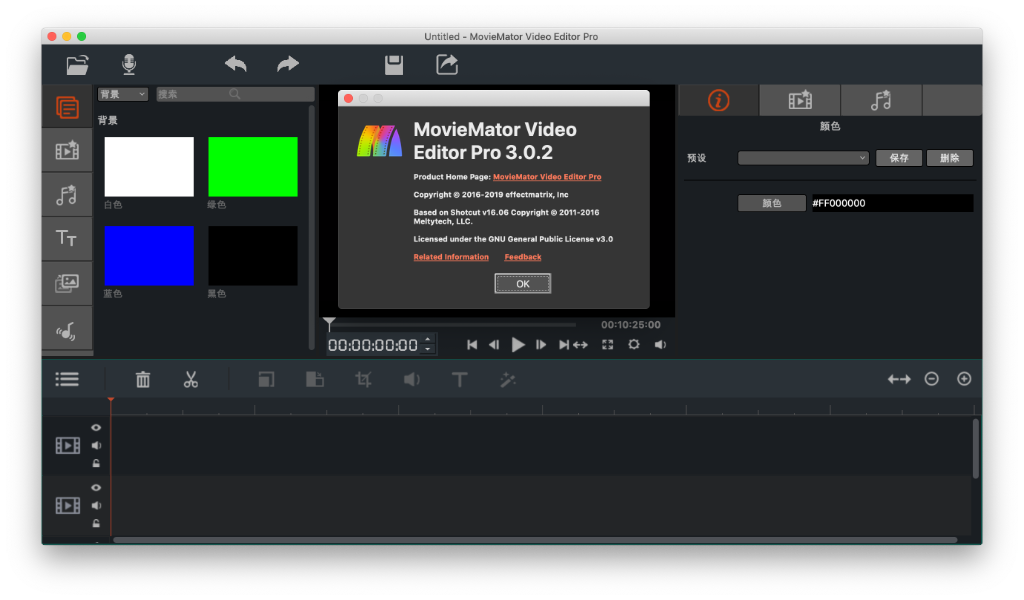Export the video with share icon
1024x600 pixels.
447,65
